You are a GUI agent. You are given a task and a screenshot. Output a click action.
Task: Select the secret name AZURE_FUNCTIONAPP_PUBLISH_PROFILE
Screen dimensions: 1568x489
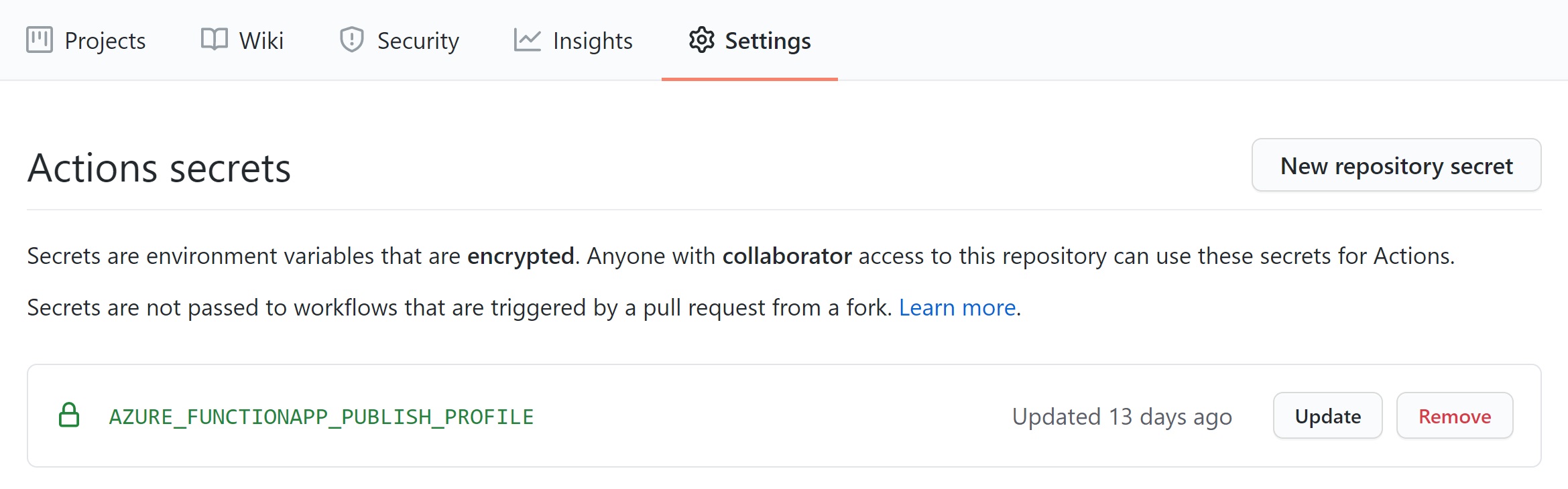click(x=322, y=415)
